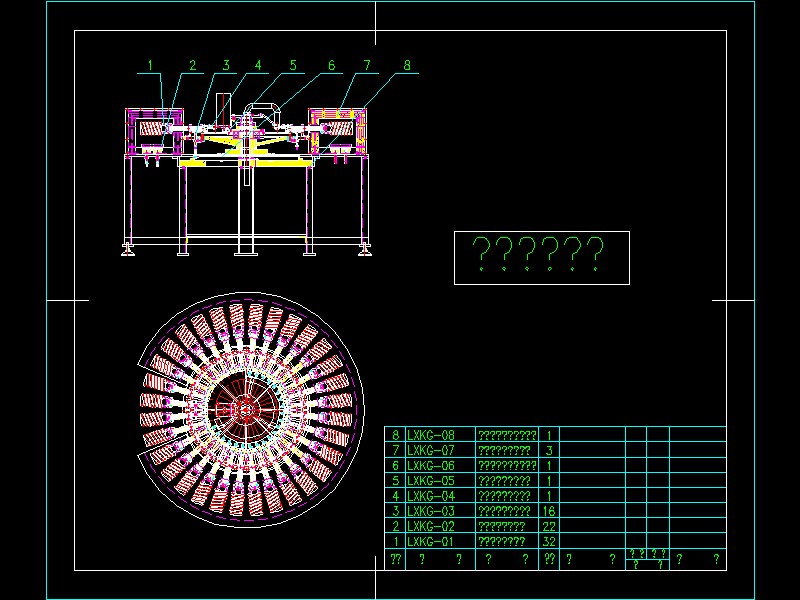The height and width of the screenshot is (600, 800).
Task: Click quantity 1 in the LXKG-08 row
Action: point(549,435)
